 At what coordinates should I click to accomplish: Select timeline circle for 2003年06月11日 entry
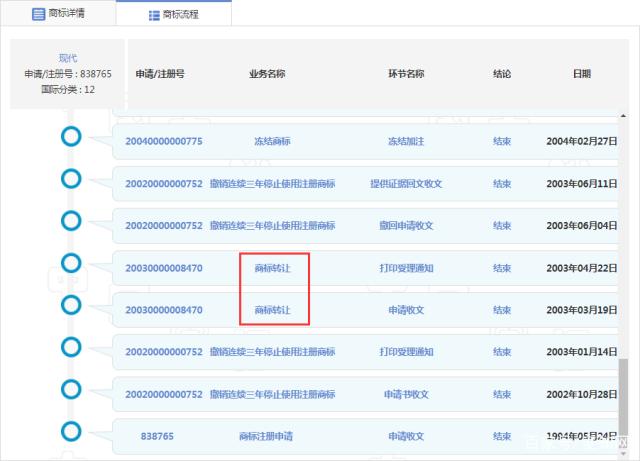(x=71, y=178)
